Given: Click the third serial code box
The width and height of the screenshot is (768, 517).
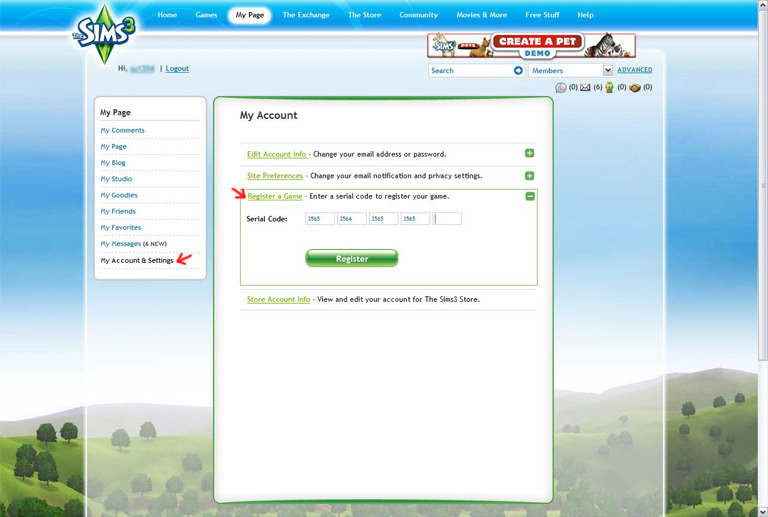Looking at the screenshot, I should pyautogui.click(x=384, y=218).
